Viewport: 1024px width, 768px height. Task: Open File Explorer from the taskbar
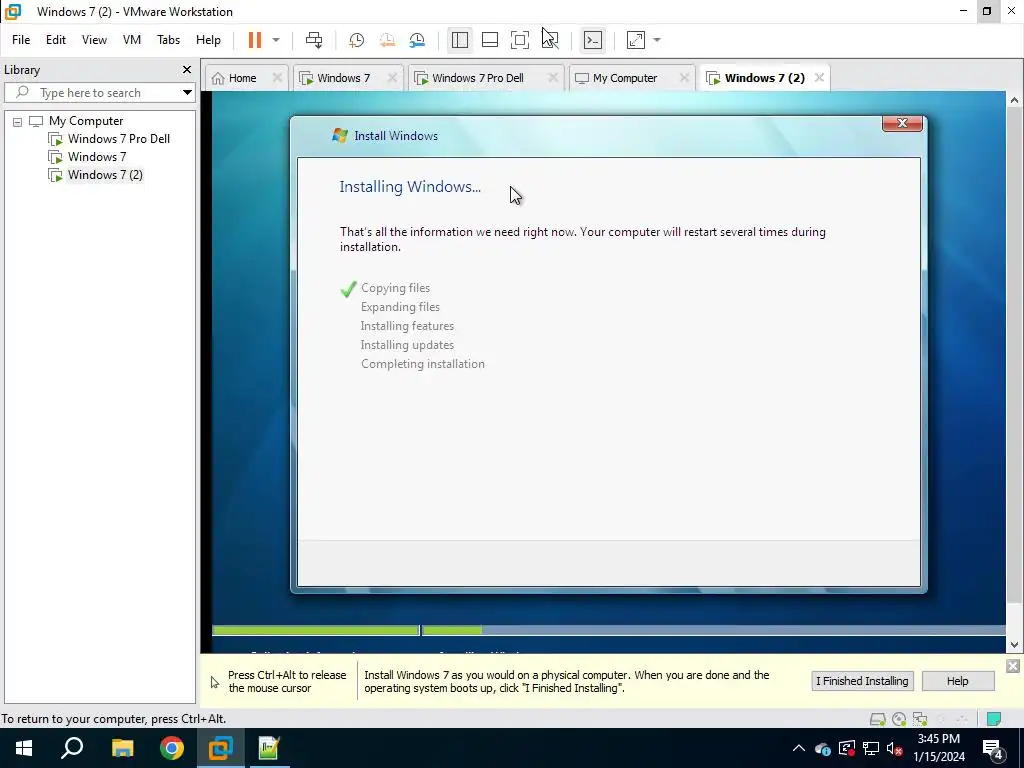(122, 748)
